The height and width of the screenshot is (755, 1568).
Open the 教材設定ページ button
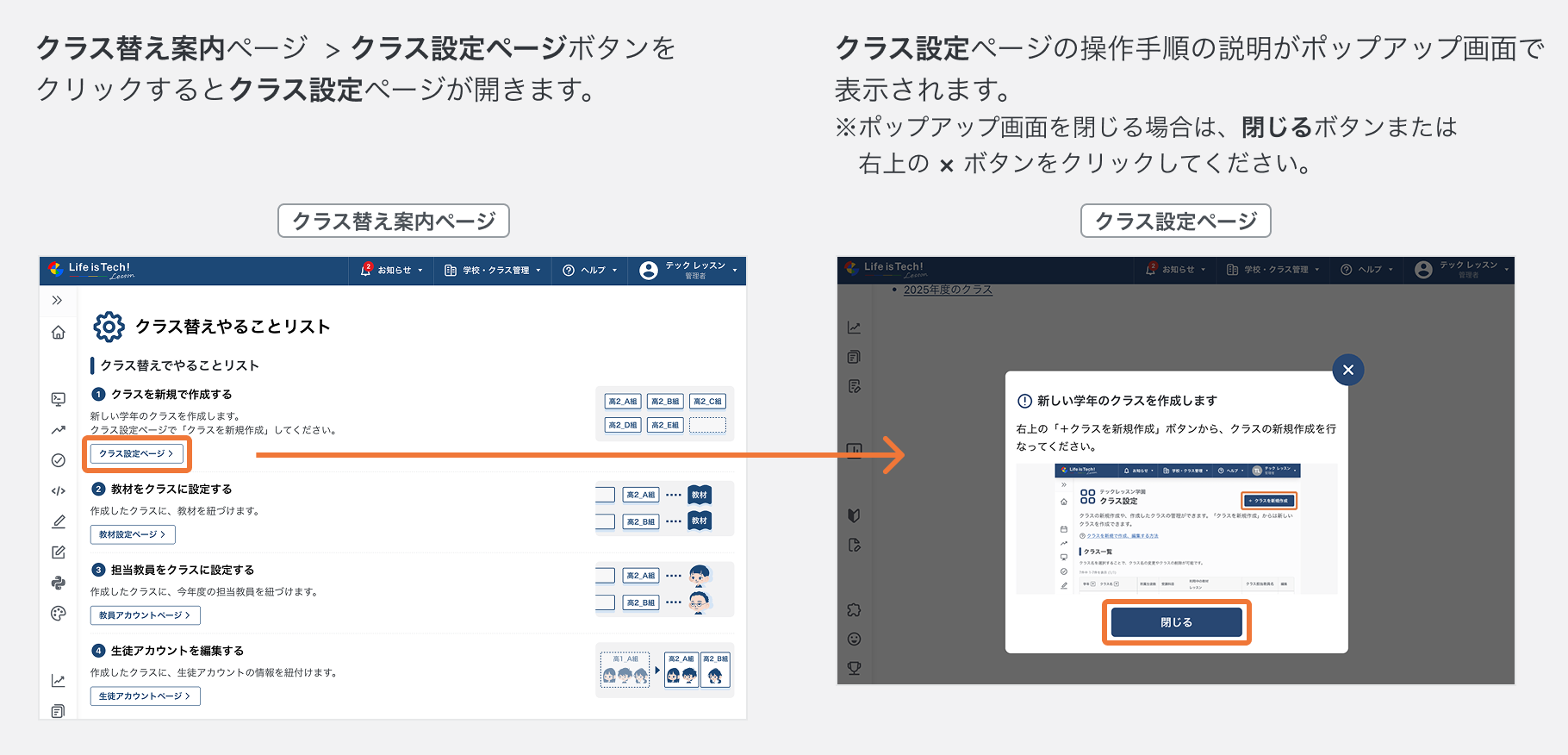tap(133, 534)
